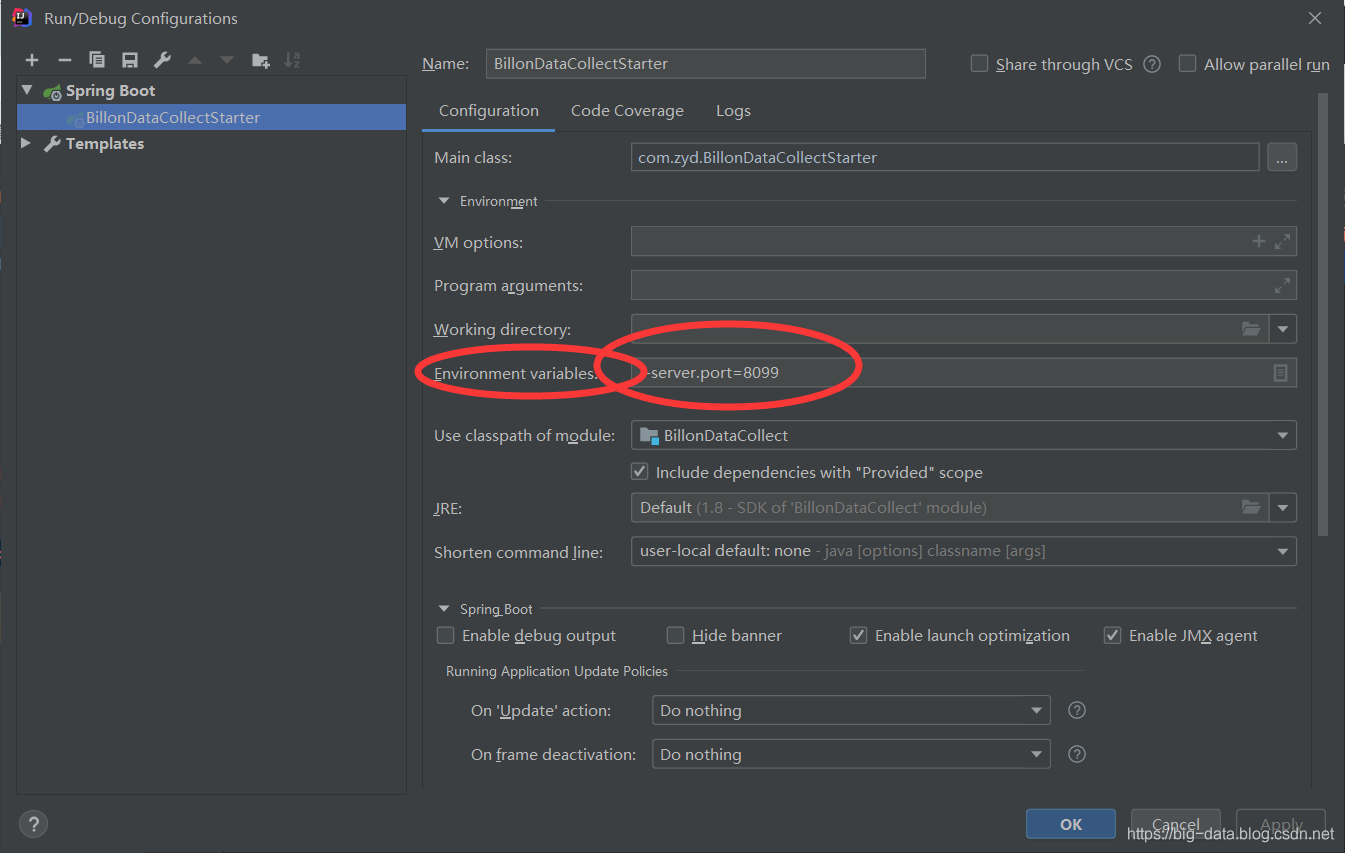1345x853 pixels.
Task: Move configuration up arrow icon
Action: pos(195,61)
